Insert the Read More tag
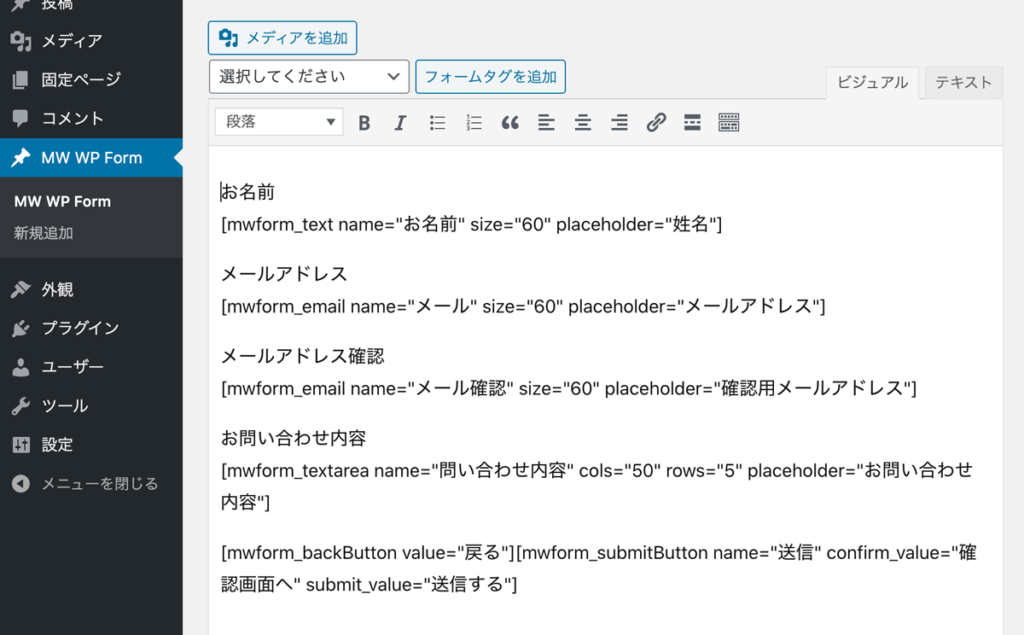Screen dimensions: 1024x635 pos(692,123)
